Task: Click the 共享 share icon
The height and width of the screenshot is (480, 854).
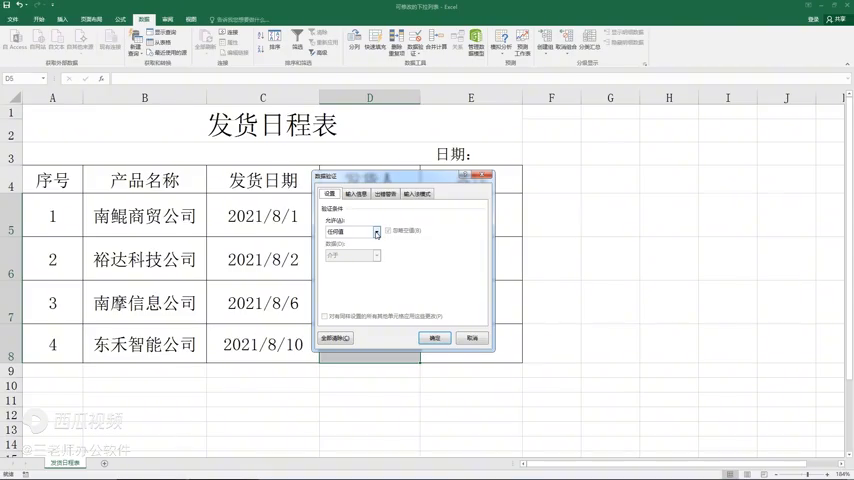Action: (x=836, y=19)
